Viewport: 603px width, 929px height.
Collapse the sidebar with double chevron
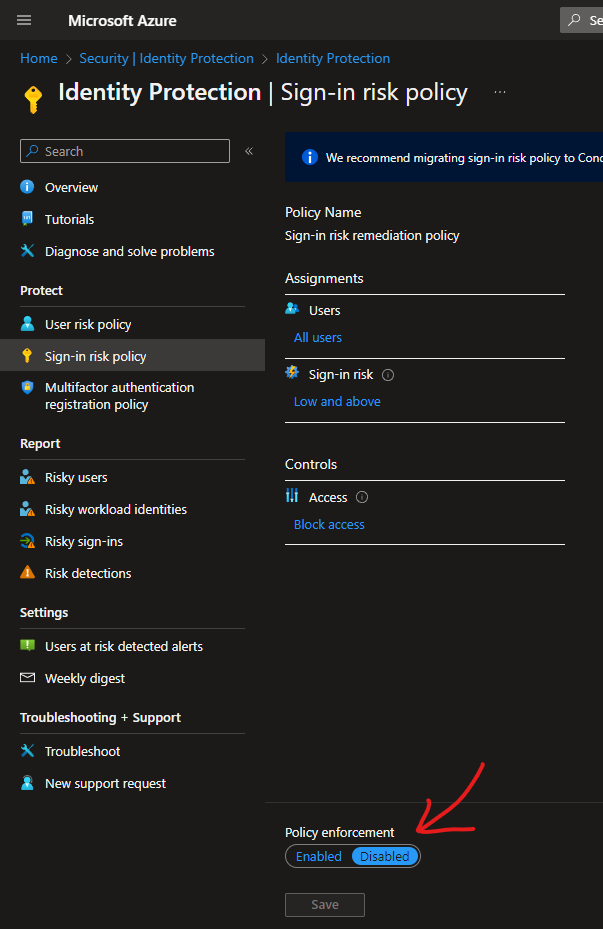coord(249,151)
